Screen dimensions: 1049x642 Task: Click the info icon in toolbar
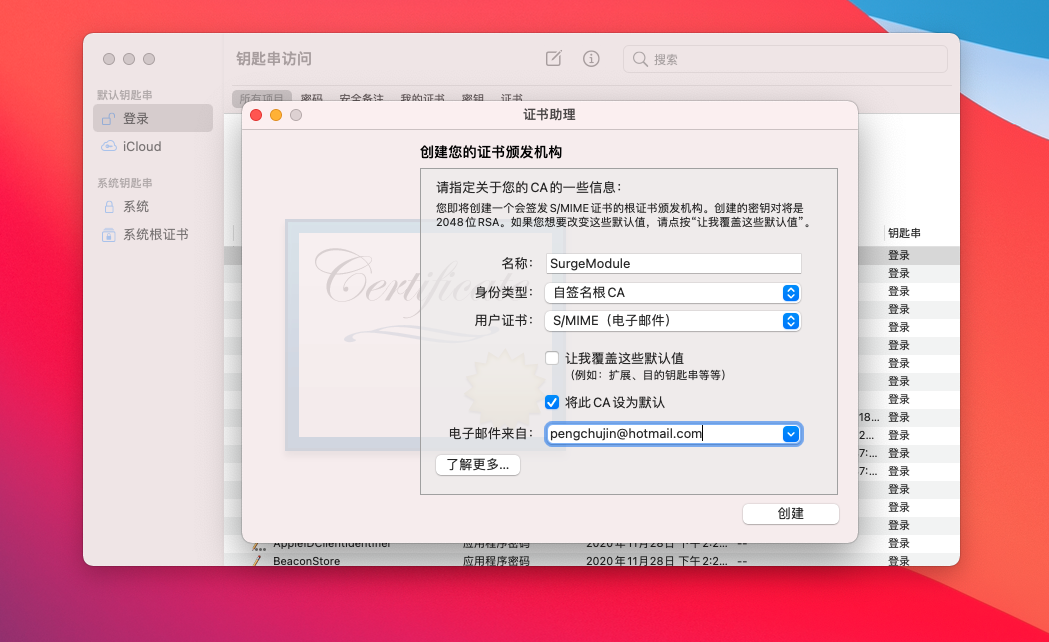[x=591, y=59]
